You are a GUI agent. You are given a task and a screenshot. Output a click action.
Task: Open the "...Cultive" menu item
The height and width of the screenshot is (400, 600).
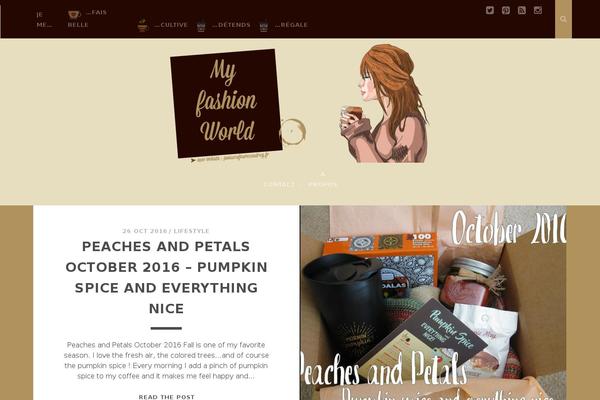pyautogui.click(x=171, y=25)
